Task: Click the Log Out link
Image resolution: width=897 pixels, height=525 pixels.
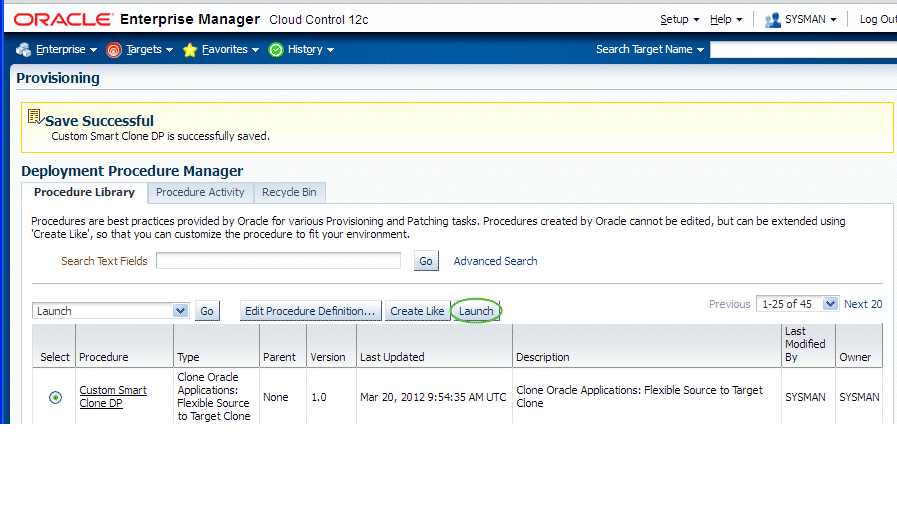Action: point(878,19)
